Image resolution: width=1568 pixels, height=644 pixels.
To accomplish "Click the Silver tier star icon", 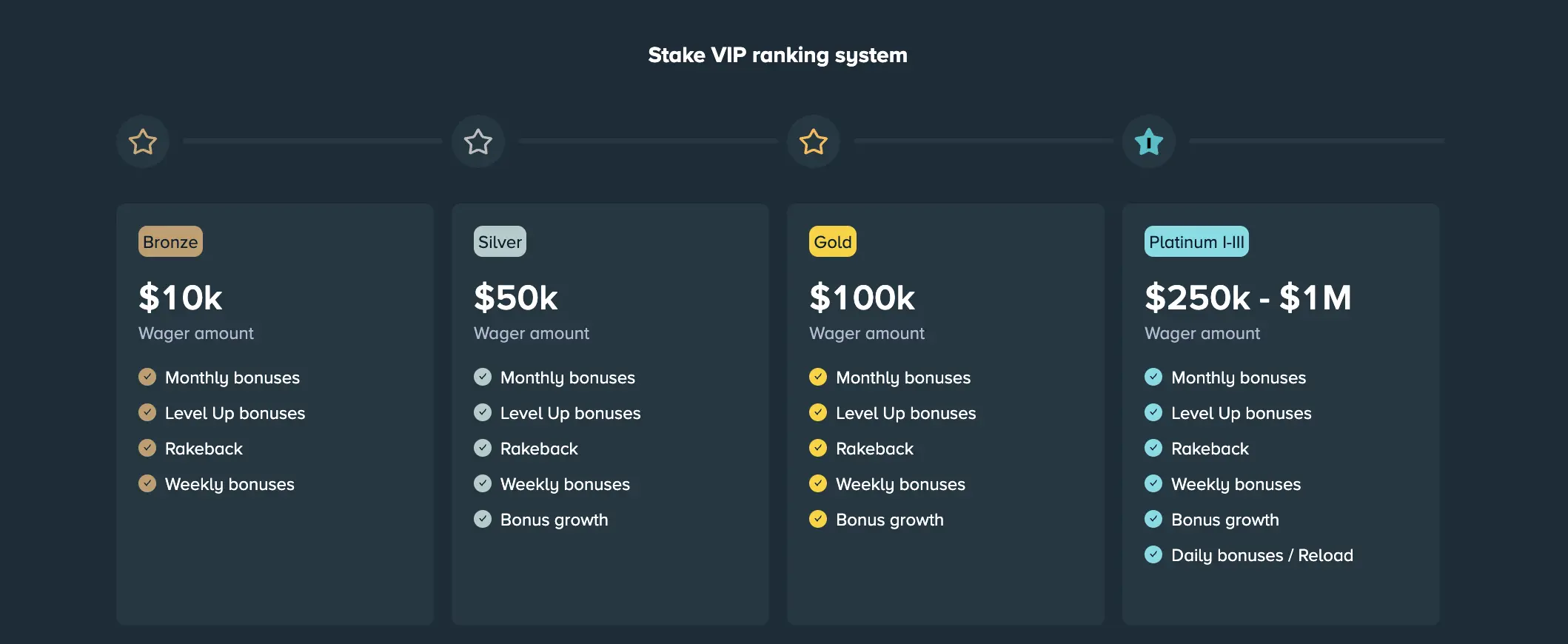I will click(478, 141).
